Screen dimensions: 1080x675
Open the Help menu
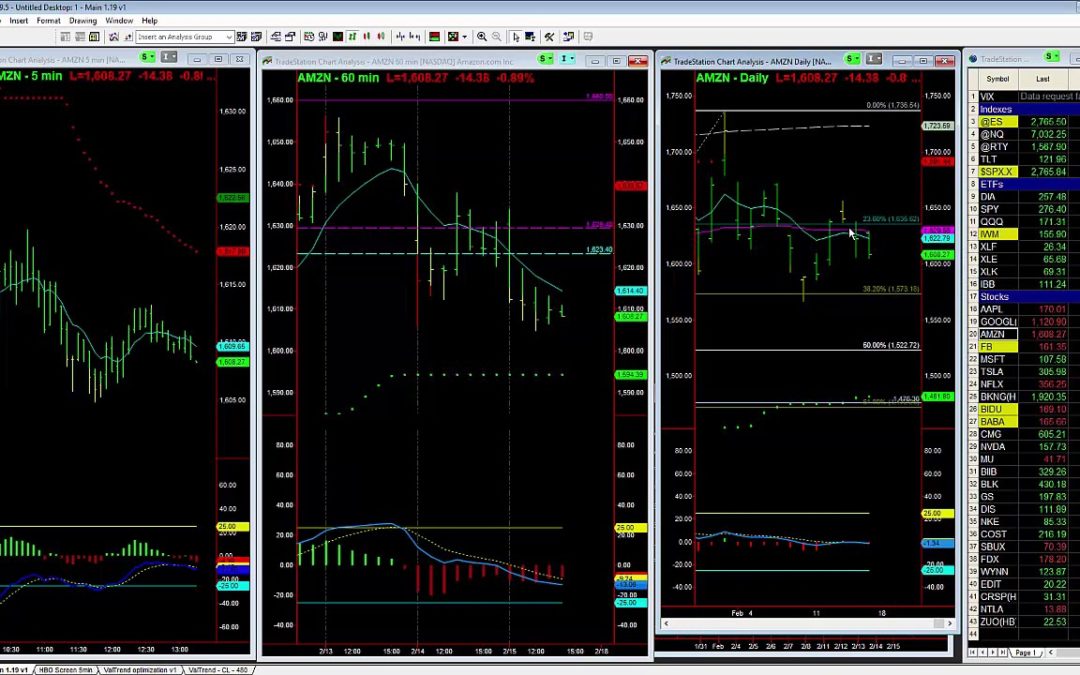pyautogui.click(x=149, y=21)
